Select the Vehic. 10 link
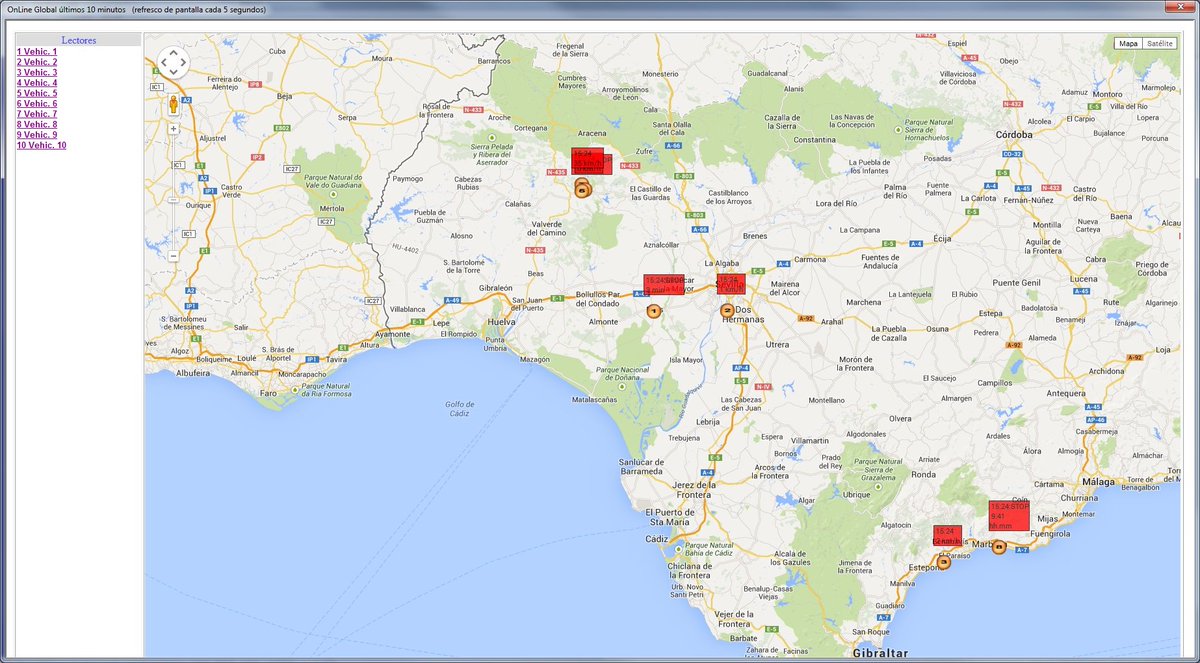 click(x=42, y=144)
